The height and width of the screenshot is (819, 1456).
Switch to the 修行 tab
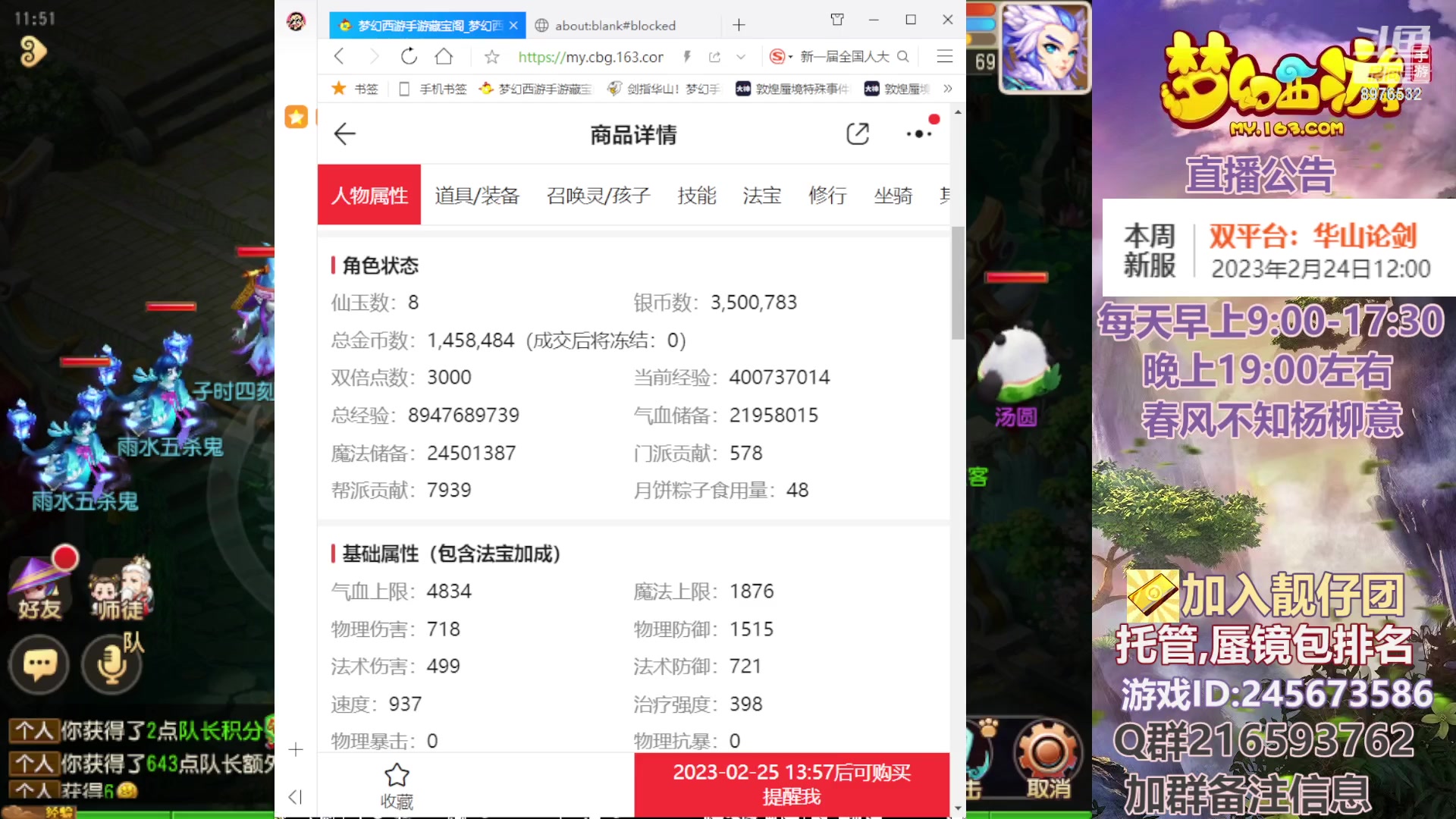point(827,196)
